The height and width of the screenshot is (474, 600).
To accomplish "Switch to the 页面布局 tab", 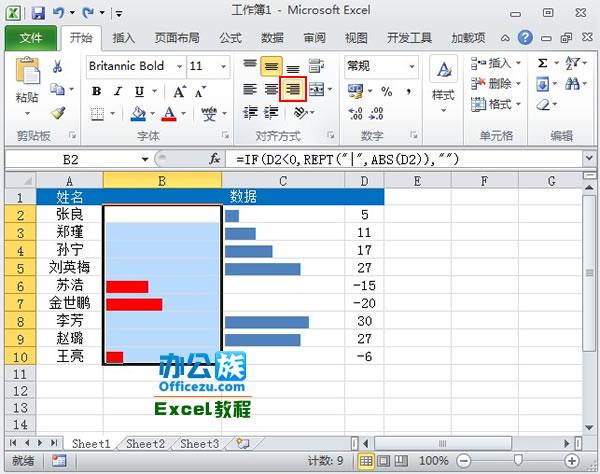I will [x=177, y=38].
